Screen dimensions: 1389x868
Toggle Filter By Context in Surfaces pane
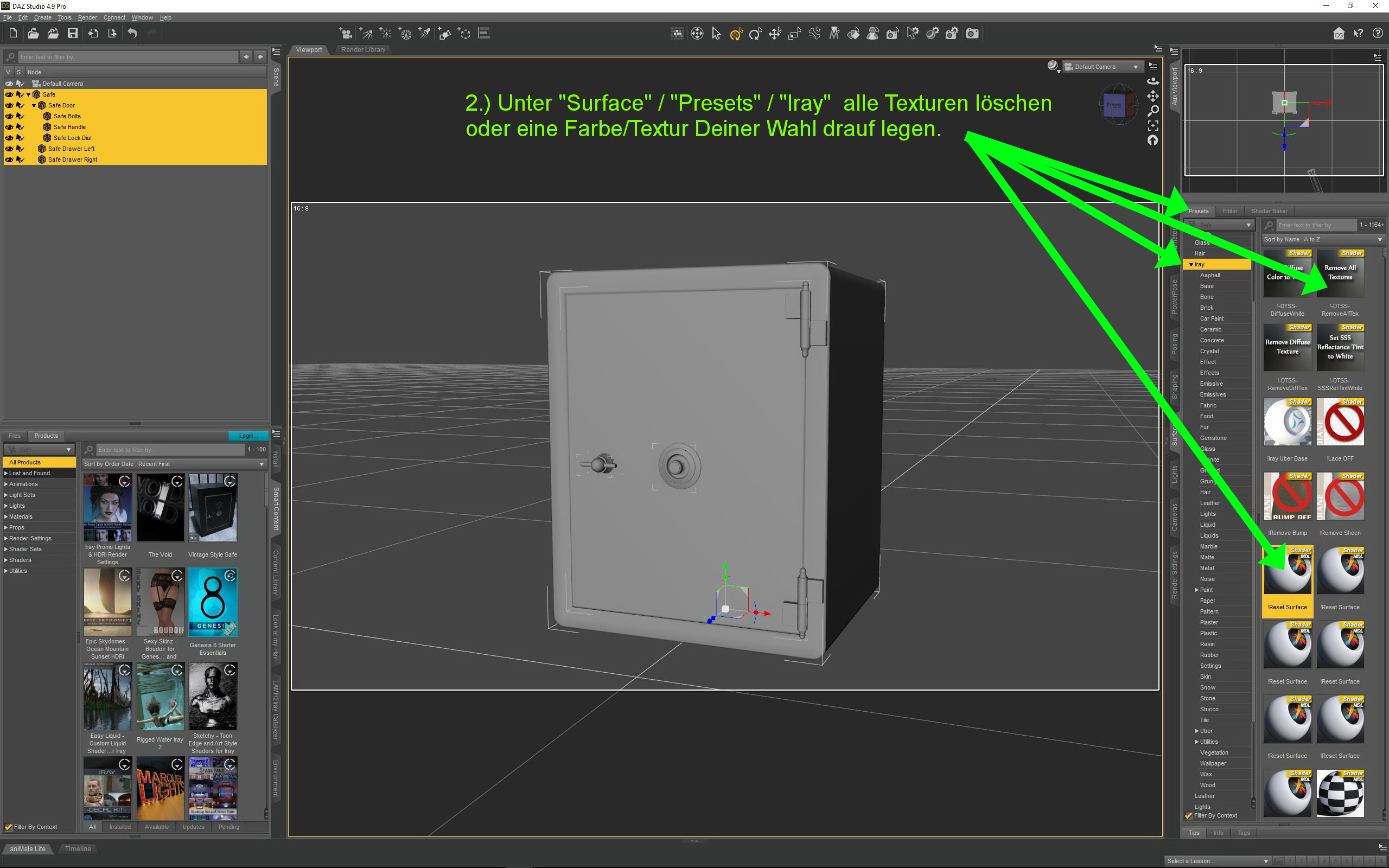click(x=1189, y=815)
